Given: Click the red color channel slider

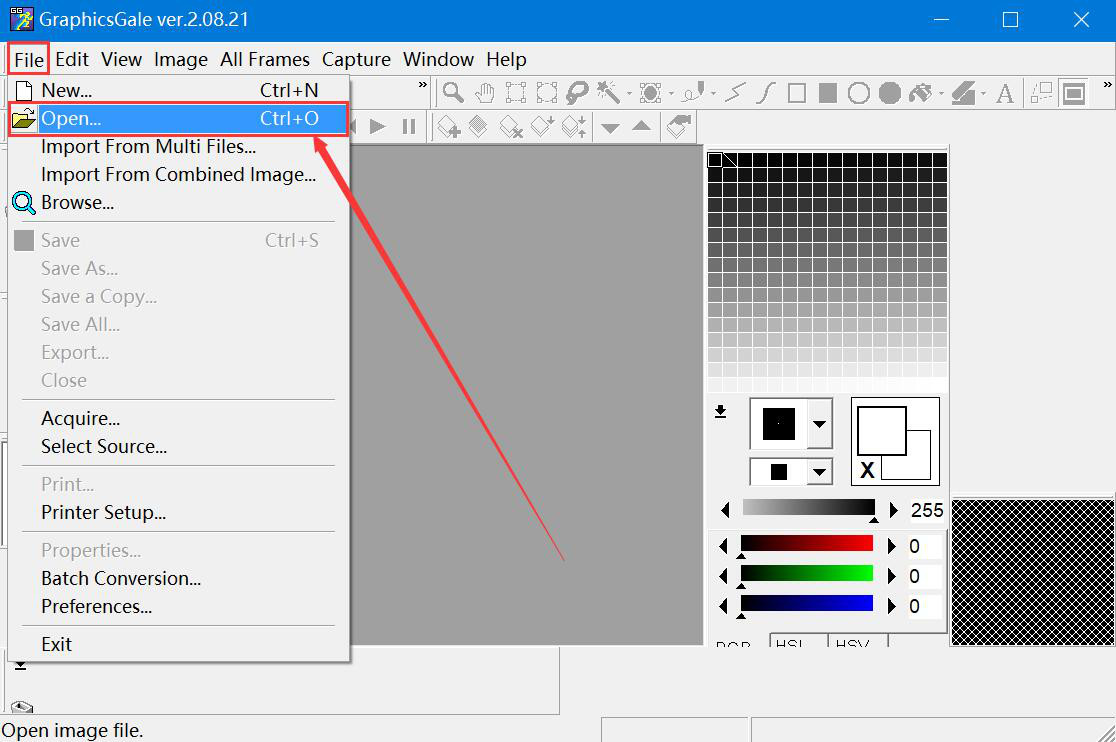Looking at the screenshot, I should [807, 545].
